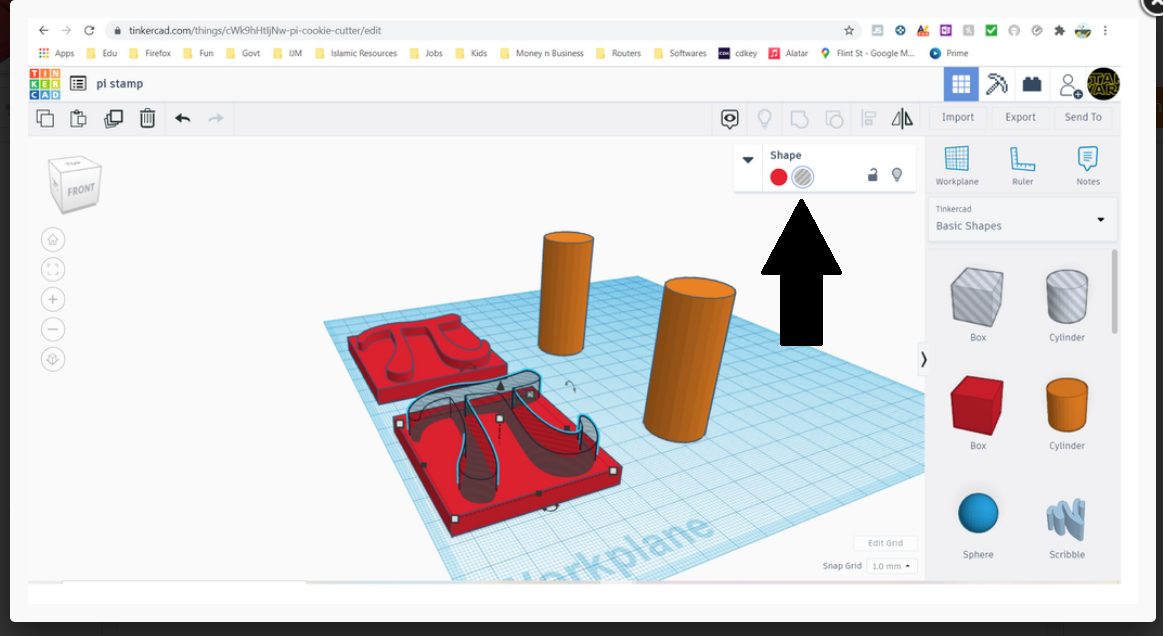Click Home view button

[x=53, y=239]
